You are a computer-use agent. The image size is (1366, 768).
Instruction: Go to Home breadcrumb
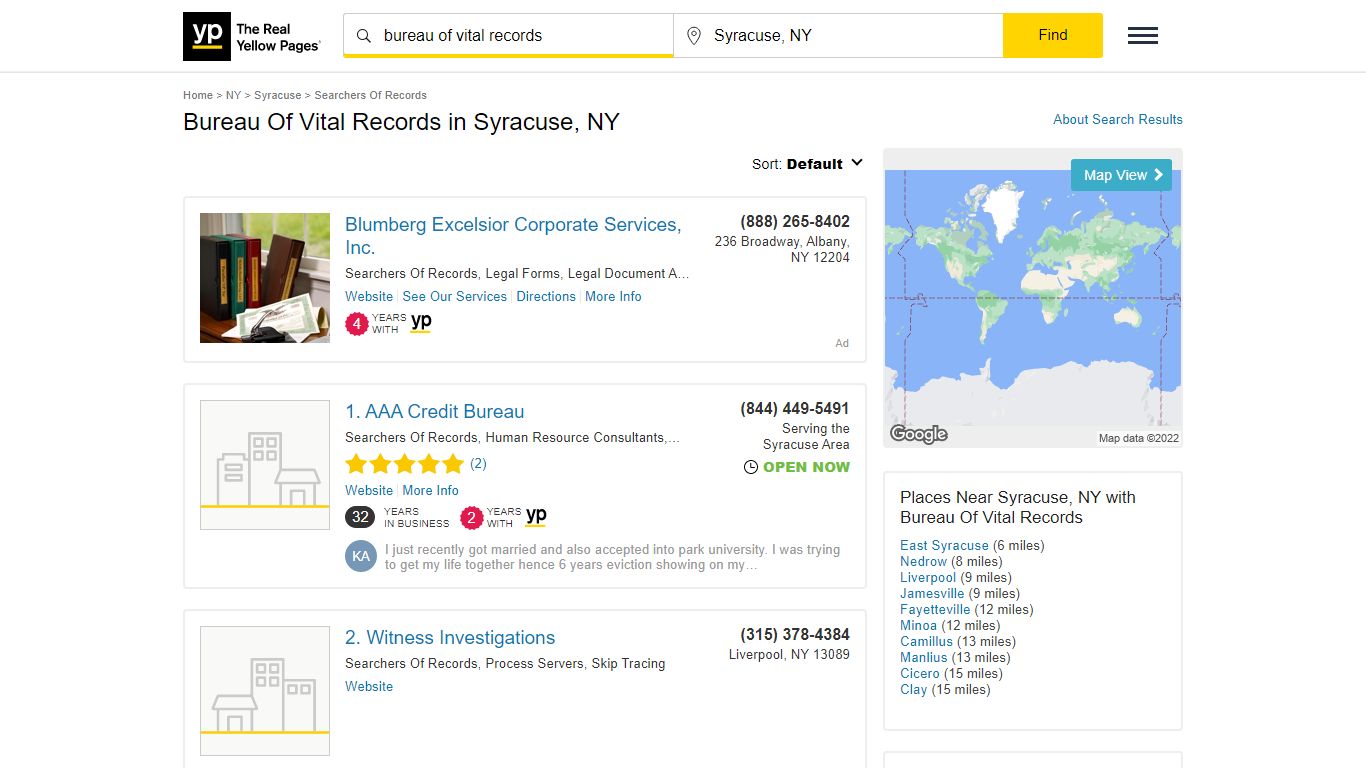(198, 95)
